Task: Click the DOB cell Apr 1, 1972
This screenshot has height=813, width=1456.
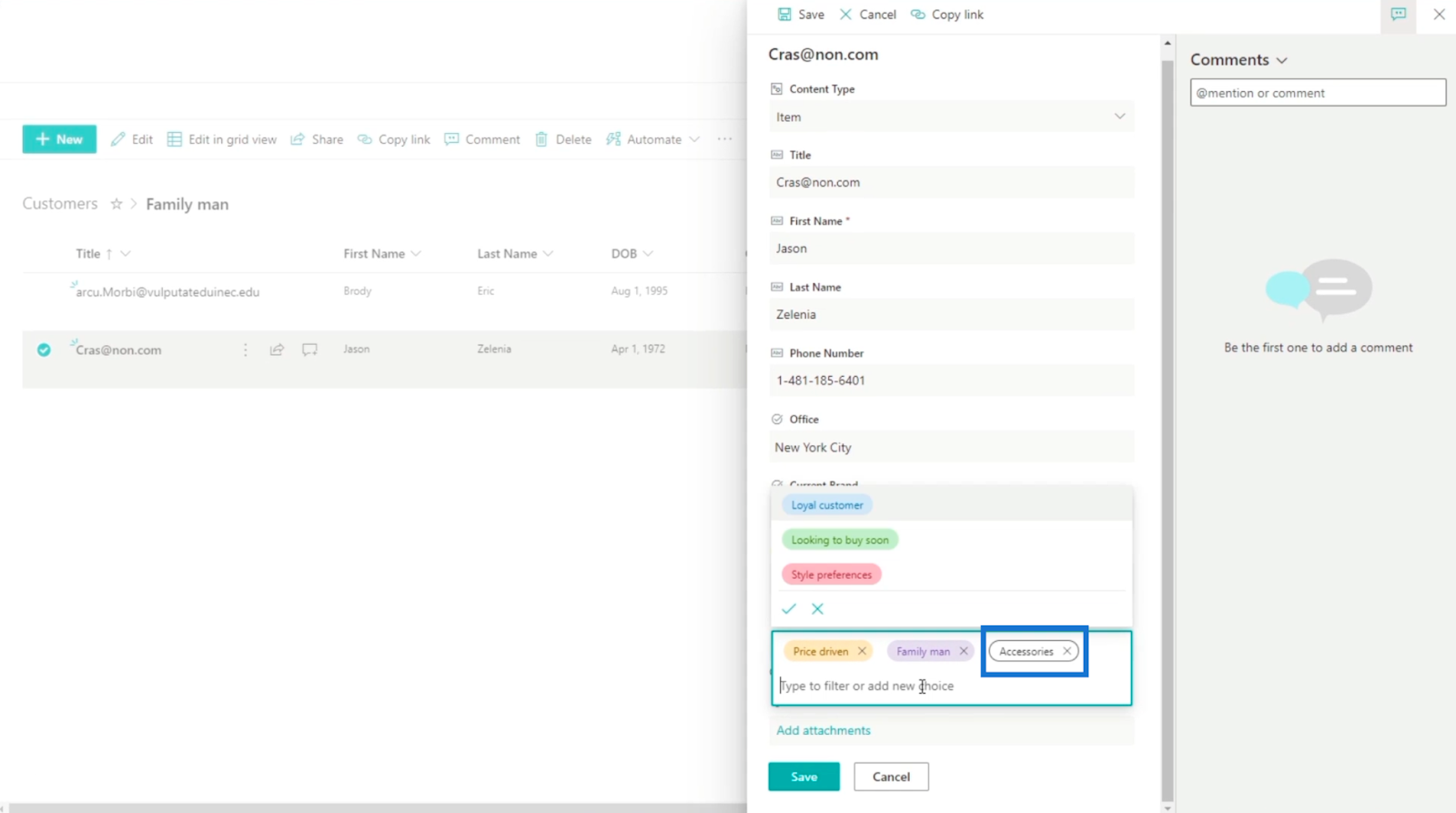Action: coord(638,349)
